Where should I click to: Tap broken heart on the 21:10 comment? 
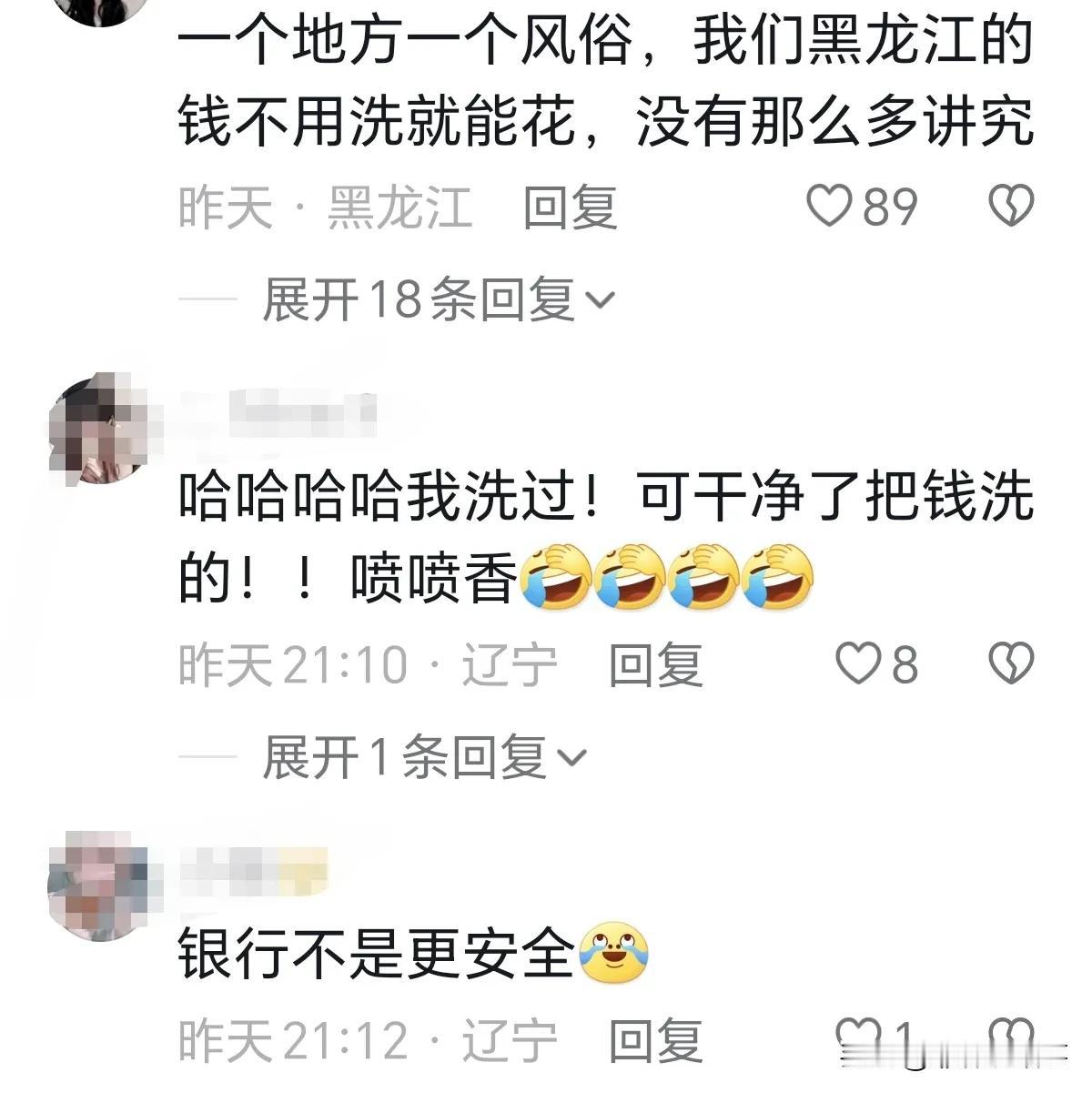click(1012, 663)
